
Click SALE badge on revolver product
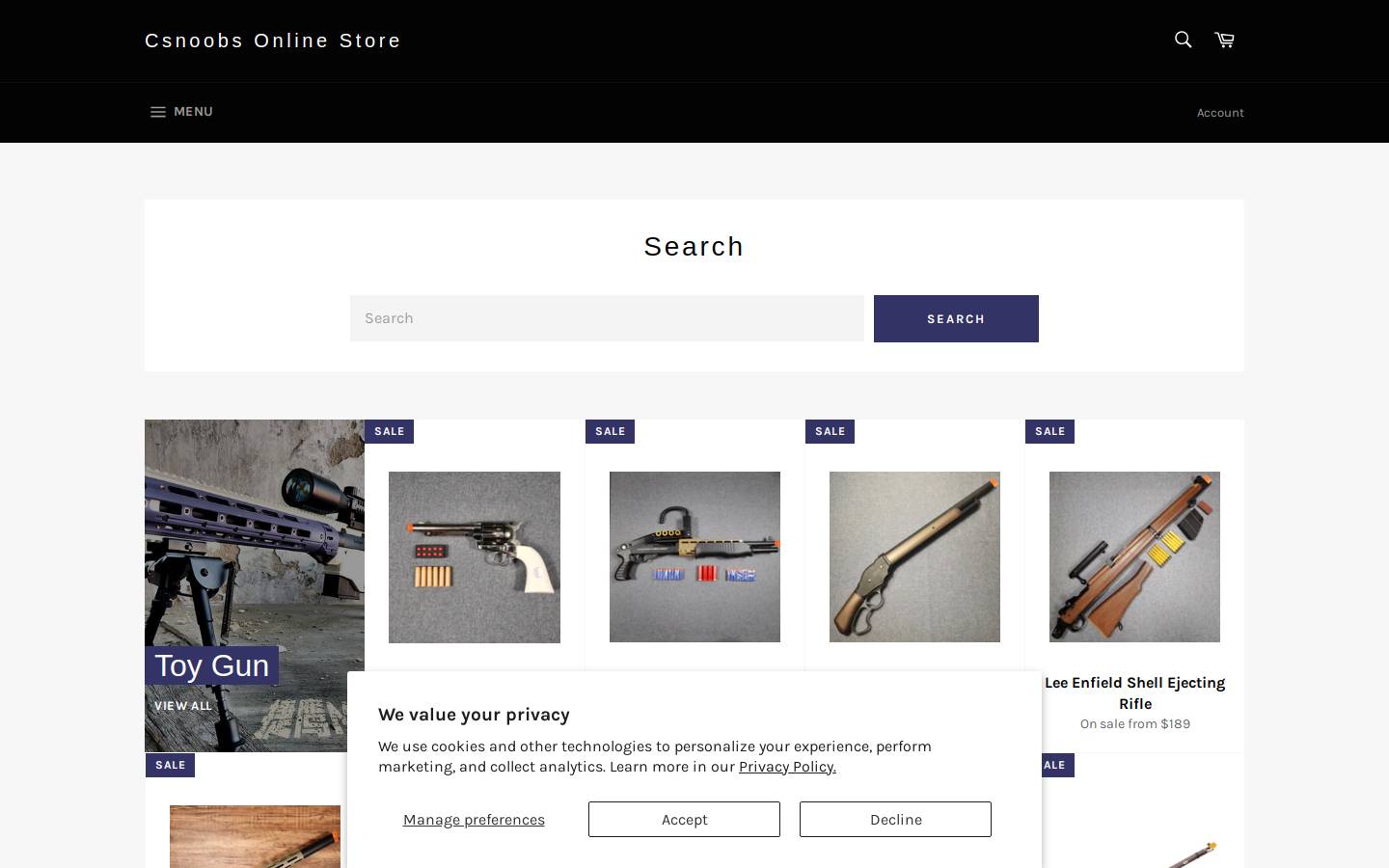click(x=390, y=431)
